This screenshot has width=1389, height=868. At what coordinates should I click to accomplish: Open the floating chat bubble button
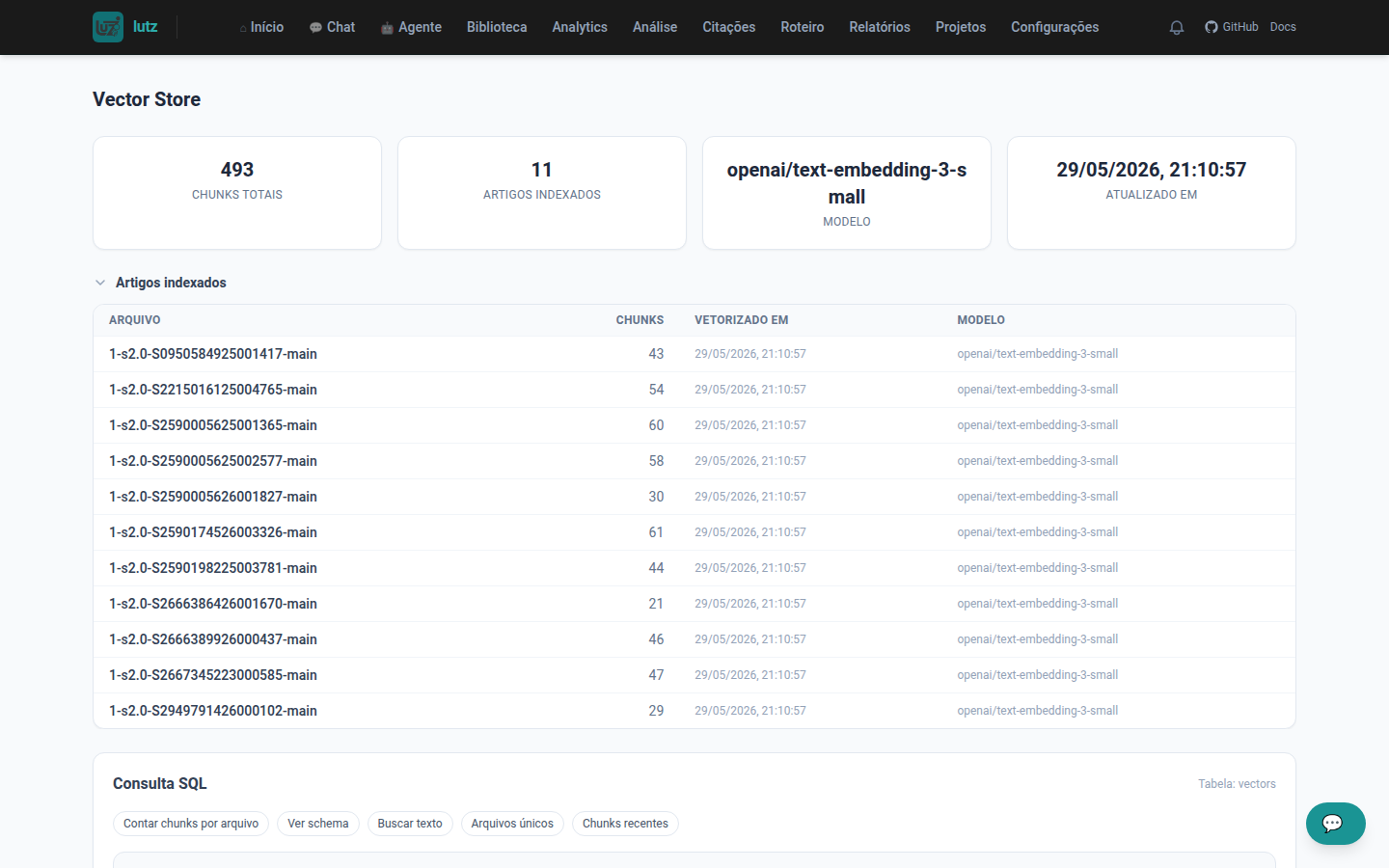click(x=1335, y=824)
